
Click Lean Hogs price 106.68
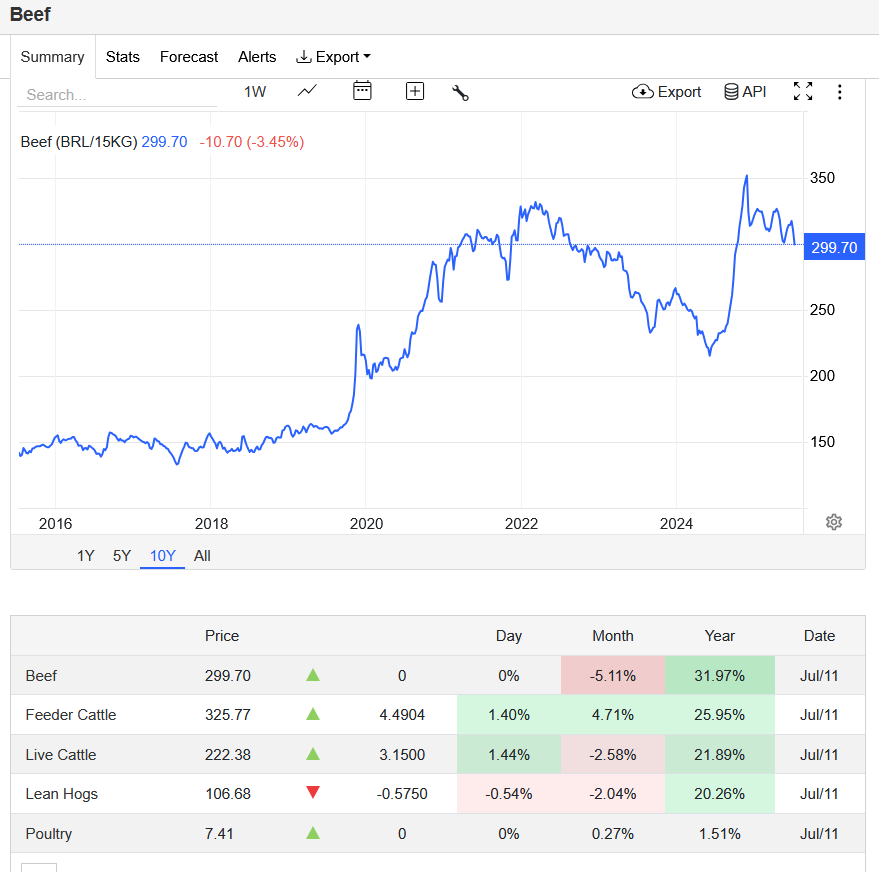228,794
